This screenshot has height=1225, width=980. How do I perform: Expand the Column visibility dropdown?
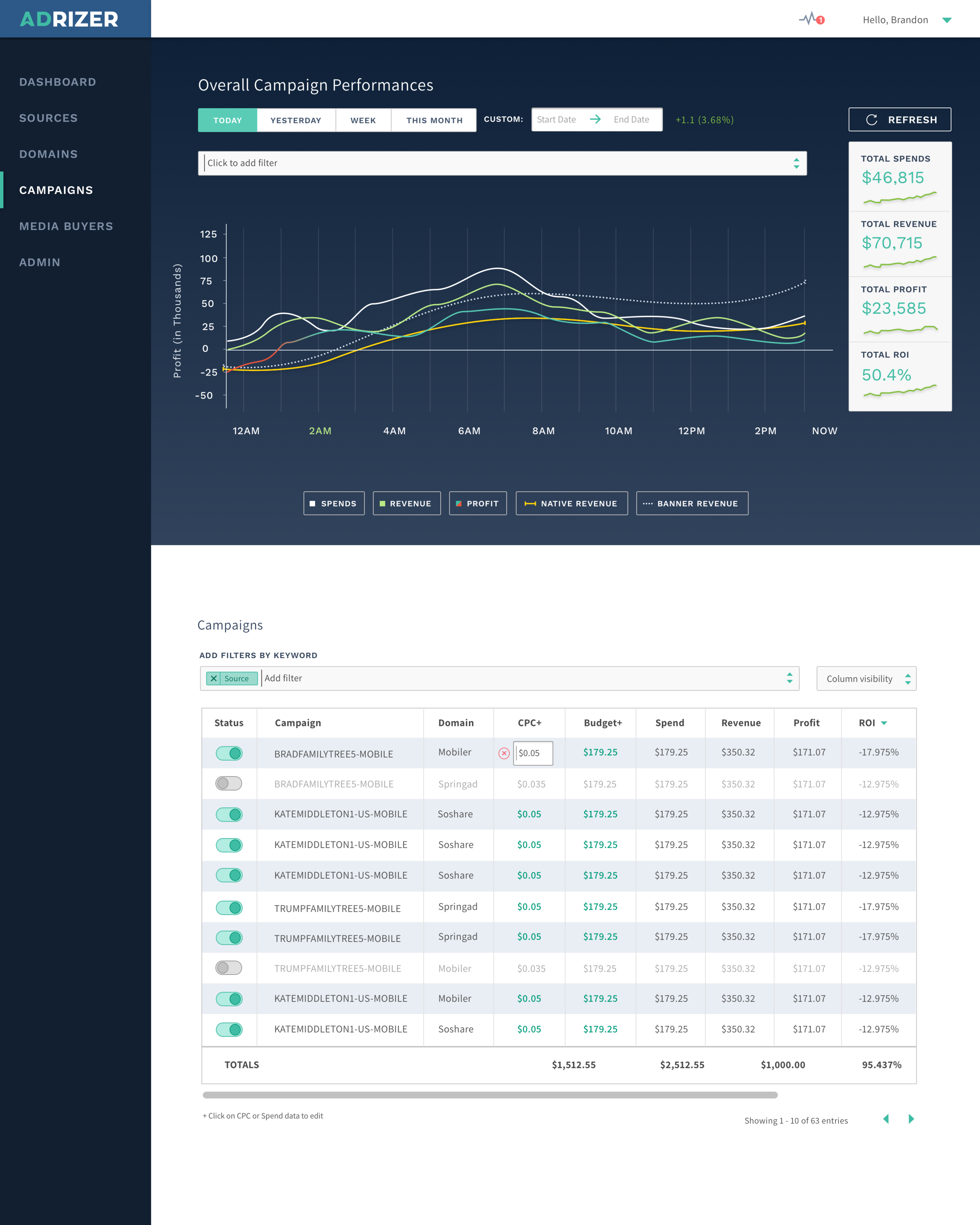point(866,679)
